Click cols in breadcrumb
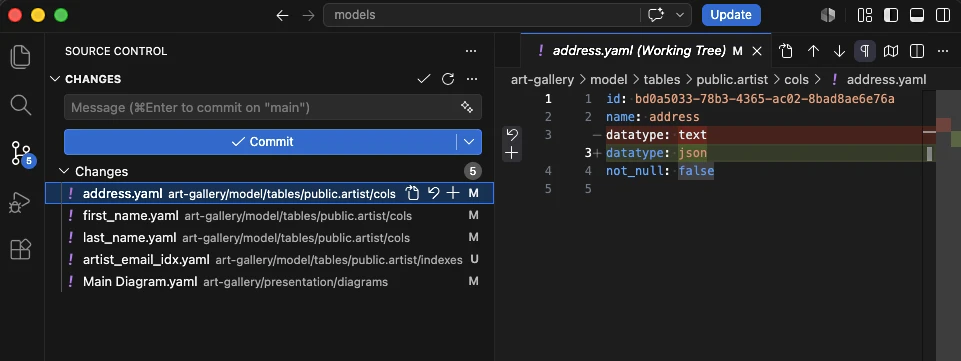This screenshot has width=961, height=361. point(797,80)
